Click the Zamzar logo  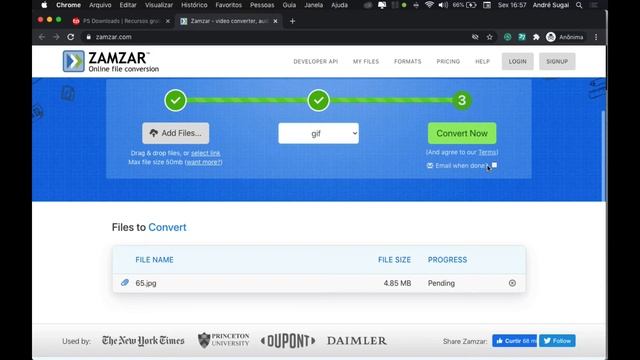111,62
